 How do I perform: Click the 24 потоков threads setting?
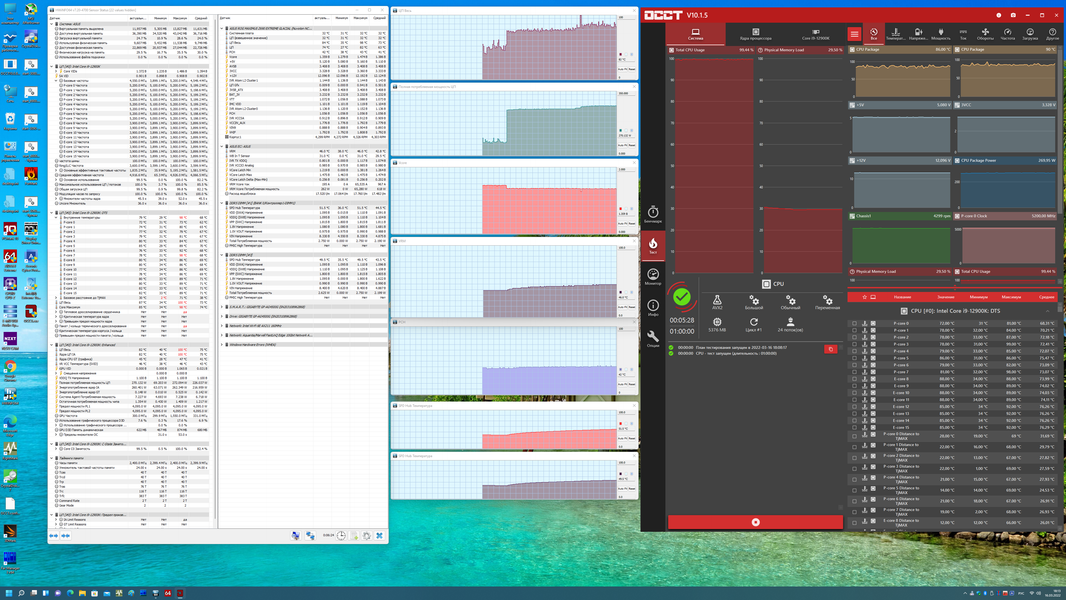(x=790, y=325)
